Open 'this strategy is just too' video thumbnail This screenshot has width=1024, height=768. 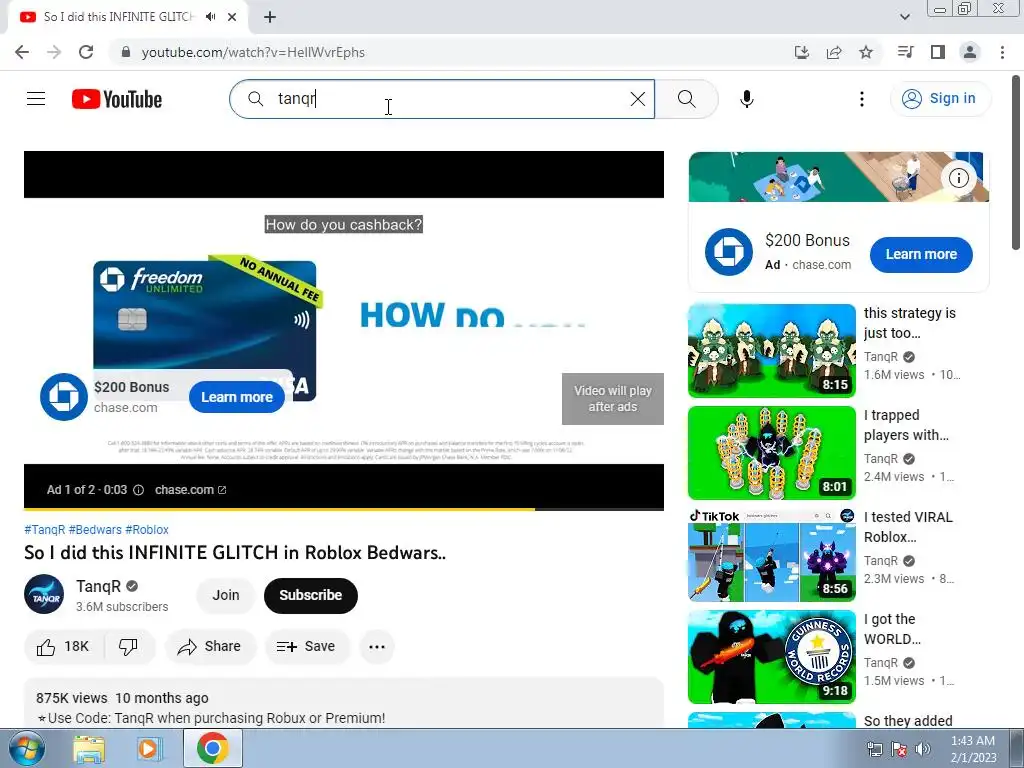click(772, 351)
